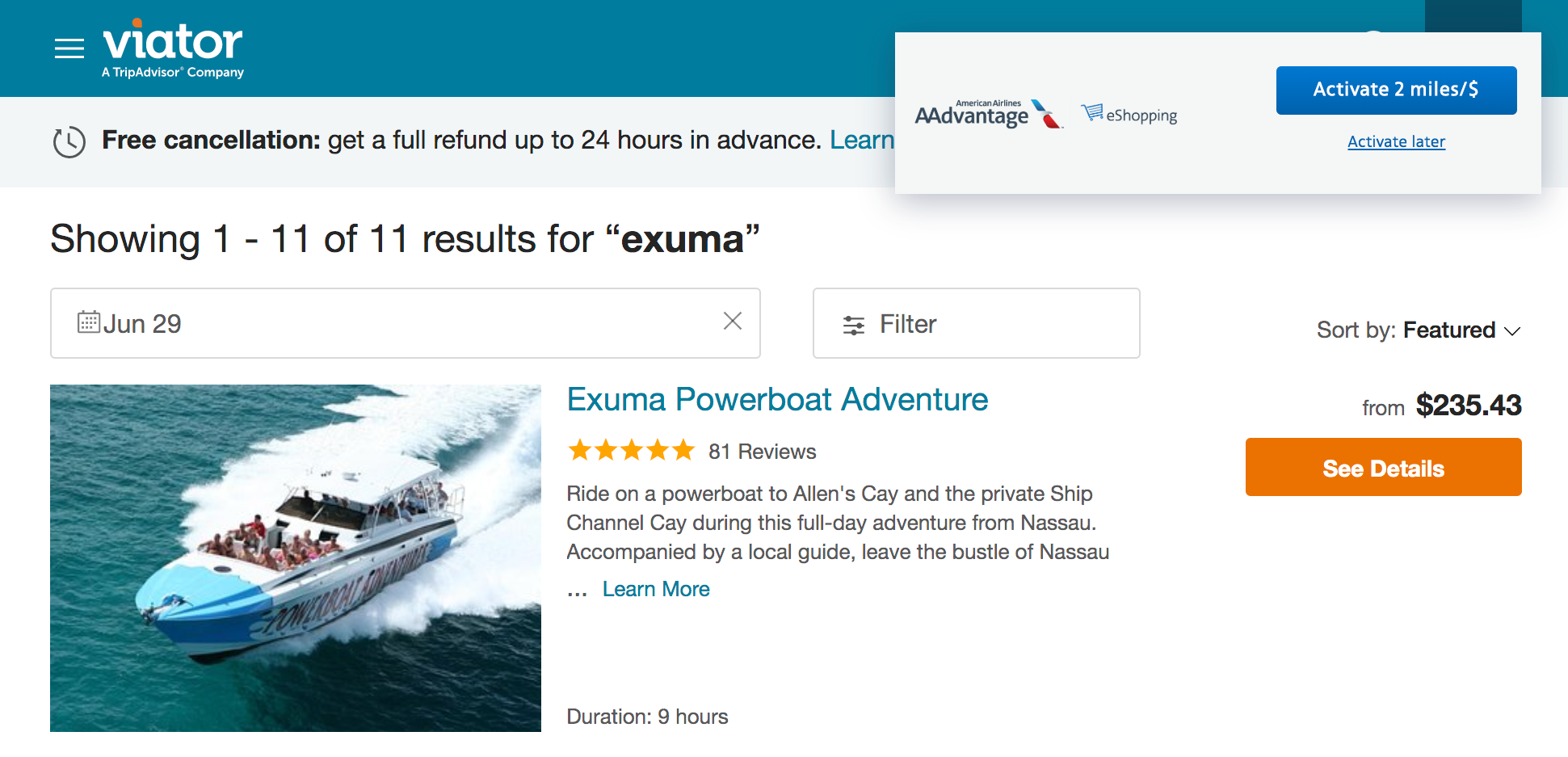Click the filter sliders icon
The height and width of the screenshot is (757, 1568).
(854, 325)
